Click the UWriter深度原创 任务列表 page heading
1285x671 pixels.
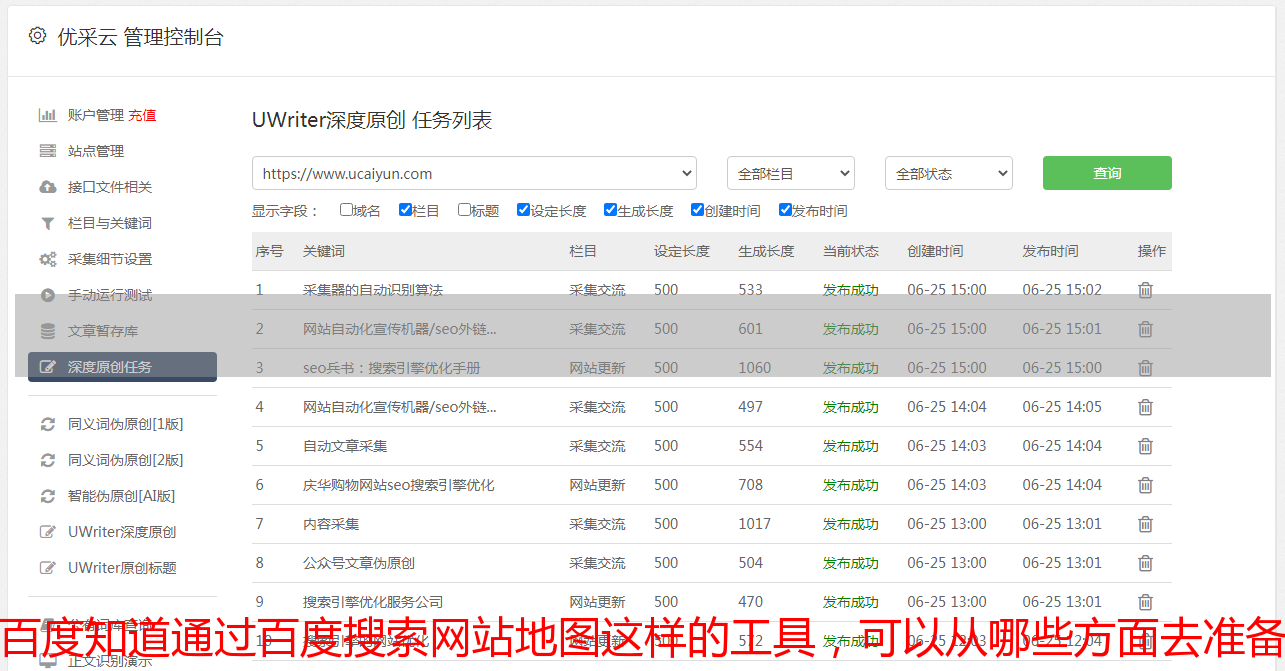click(372, 120)
